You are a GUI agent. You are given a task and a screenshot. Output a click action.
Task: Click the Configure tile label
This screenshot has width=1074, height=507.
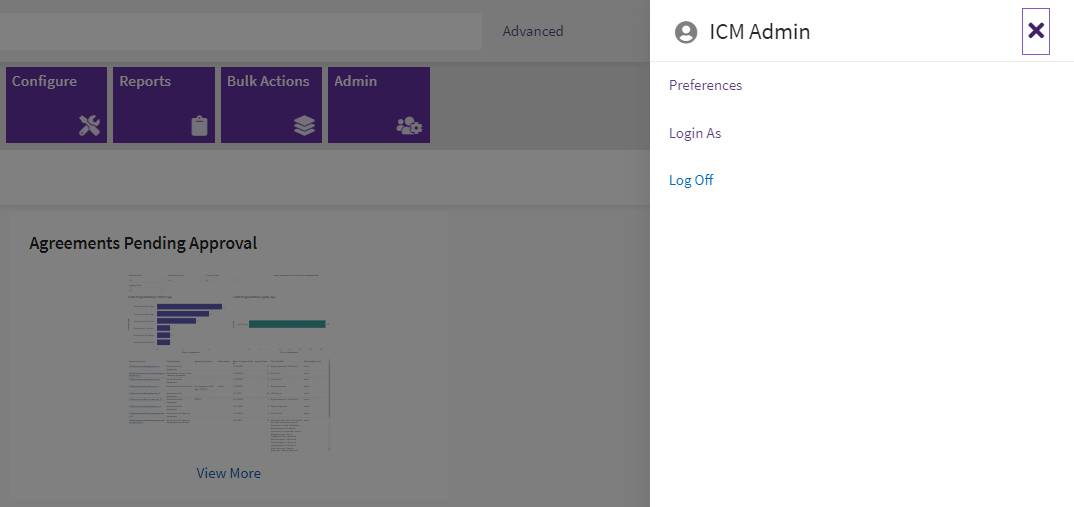(x=44, y=81)
